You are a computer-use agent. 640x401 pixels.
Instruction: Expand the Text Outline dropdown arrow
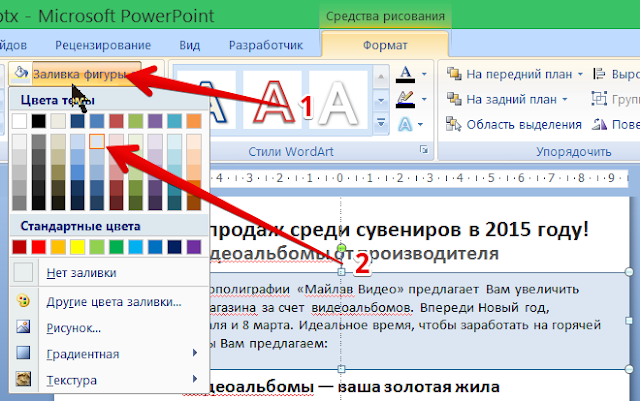point(424,99)
